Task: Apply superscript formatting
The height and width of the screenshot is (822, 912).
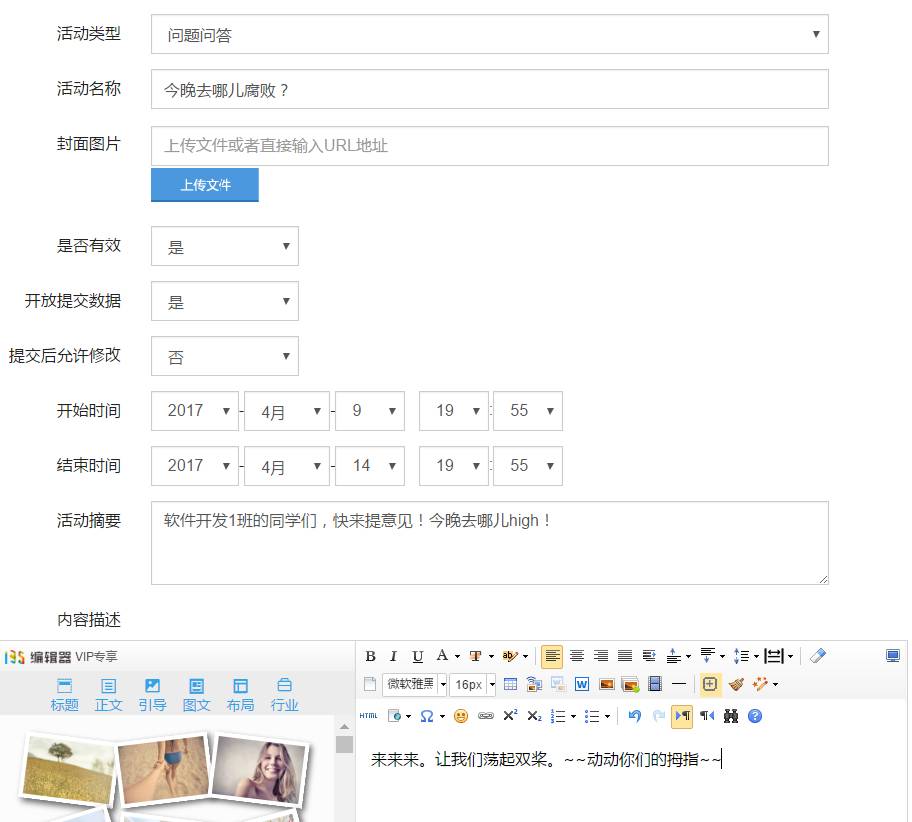Action: point(509,716)
